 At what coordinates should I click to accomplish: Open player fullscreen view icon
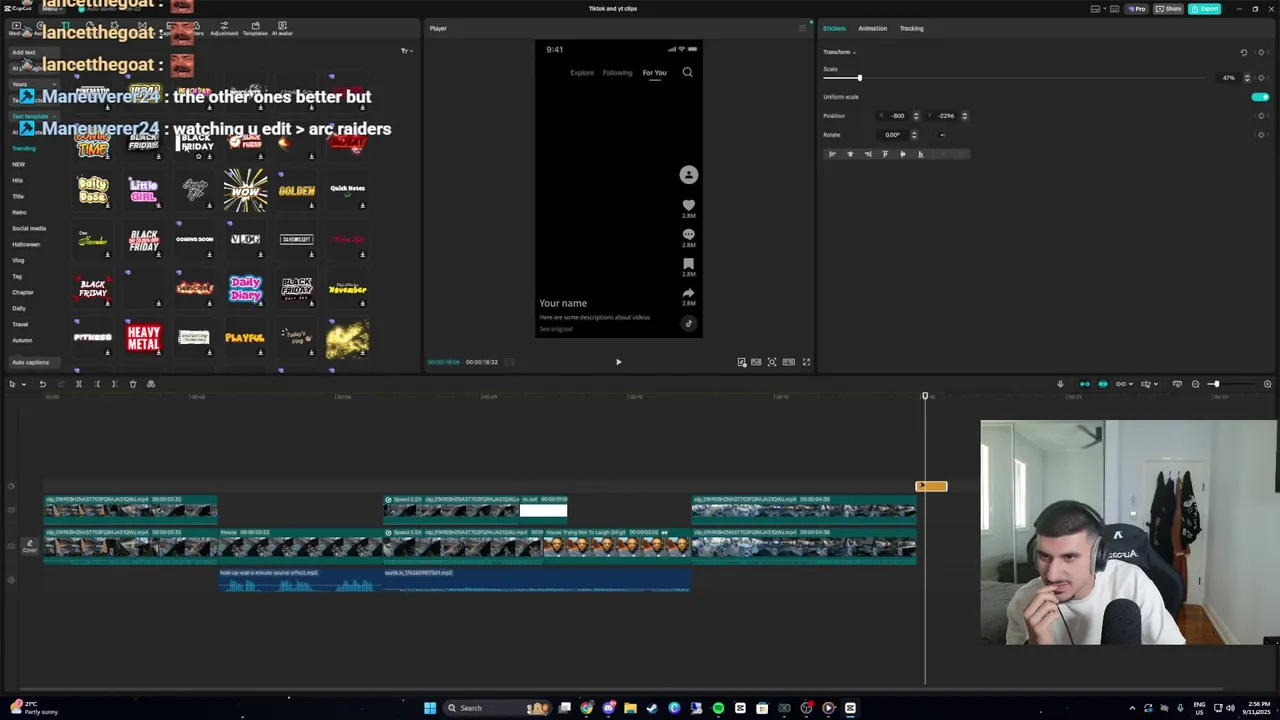806,362
